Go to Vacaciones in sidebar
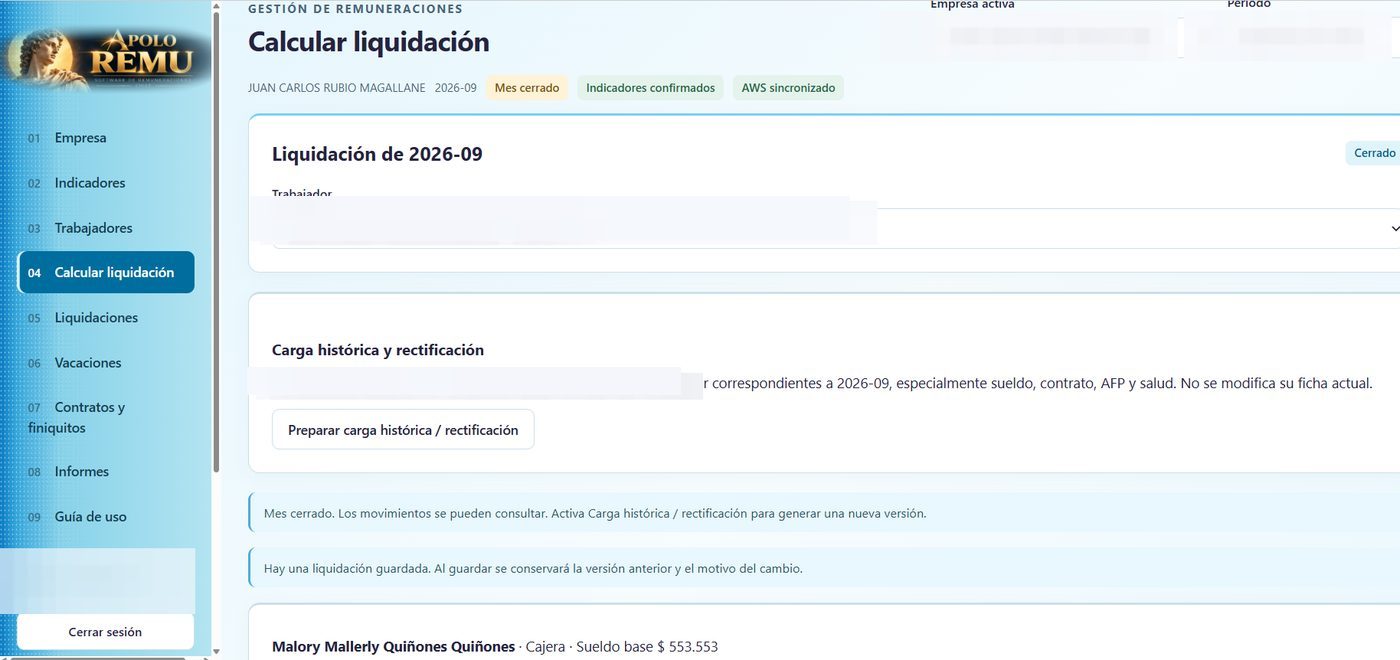The image size is (1400, 660). 88,363
